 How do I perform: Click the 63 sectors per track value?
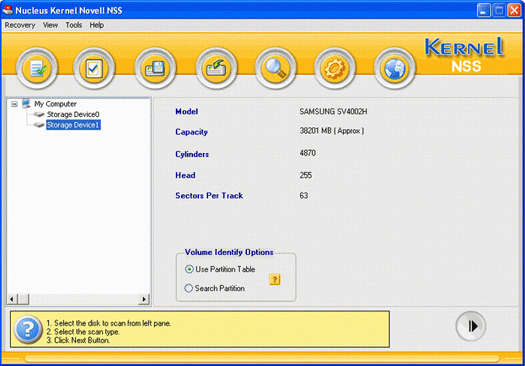point(303,196)
